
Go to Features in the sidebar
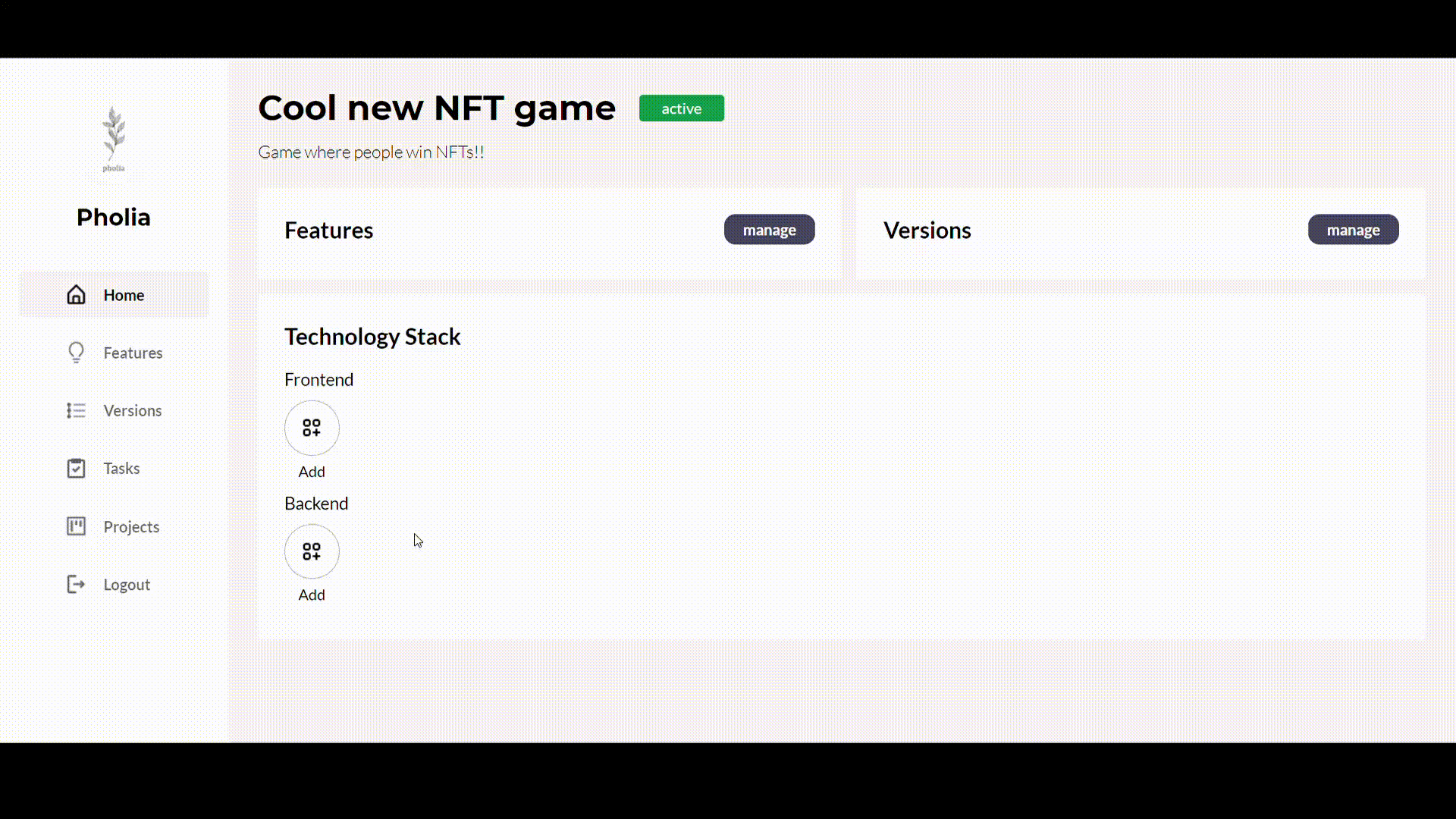click(x=133, y=353)
